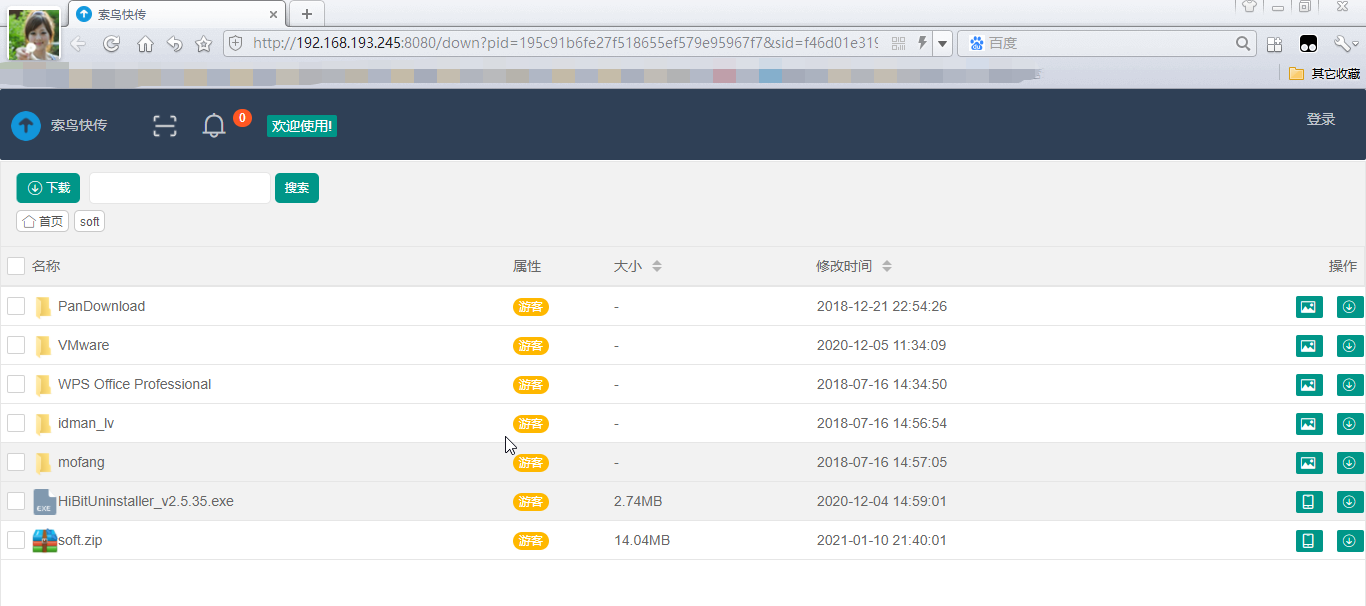Click the 搜索 button
1366x606 pixels.
point(297,188)
